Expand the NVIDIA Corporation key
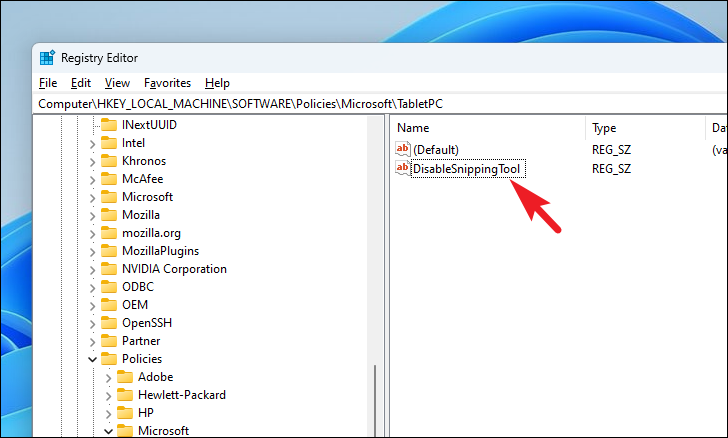The width and height of the screenshot is (728, 438). coord(92,270)
